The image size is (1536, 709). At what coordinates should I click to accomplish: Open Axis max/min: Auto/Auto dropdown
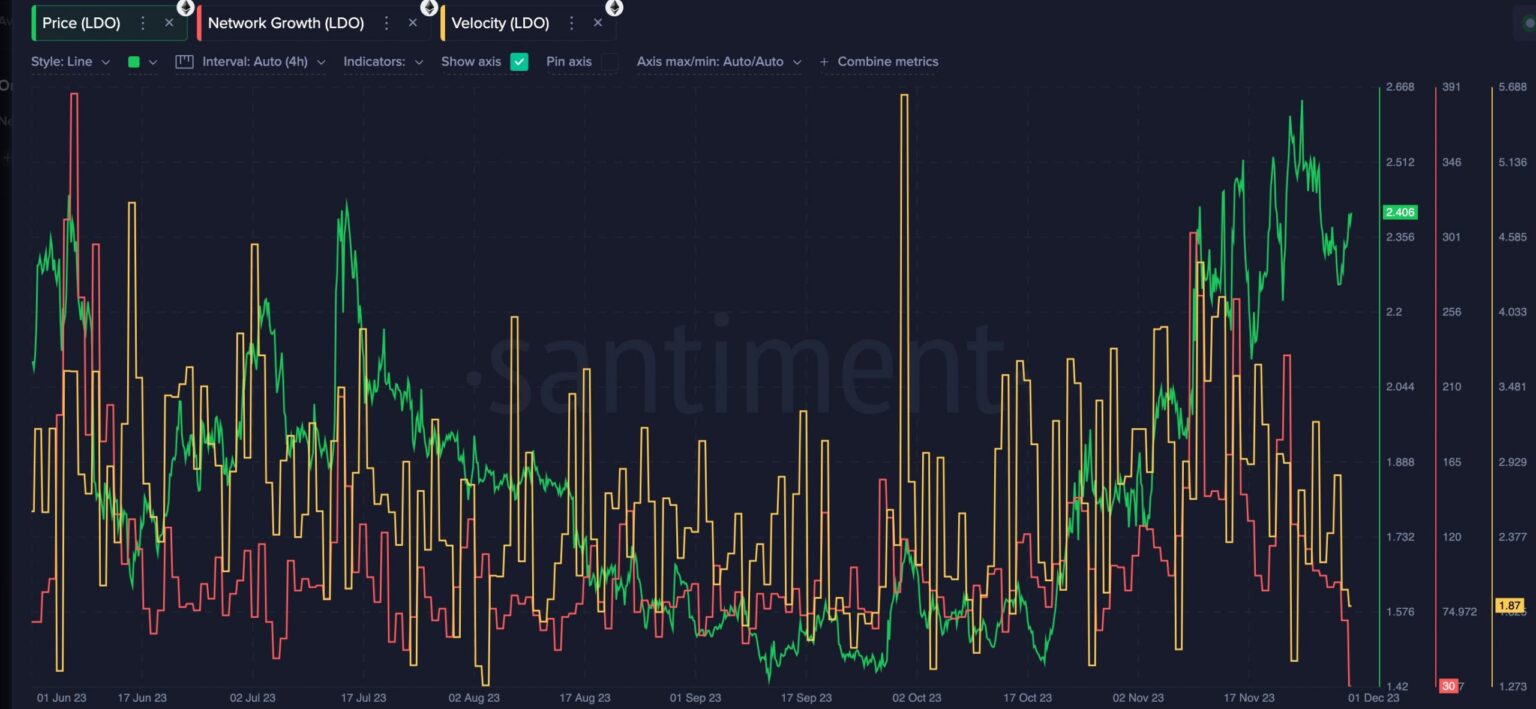pos(718,62)
